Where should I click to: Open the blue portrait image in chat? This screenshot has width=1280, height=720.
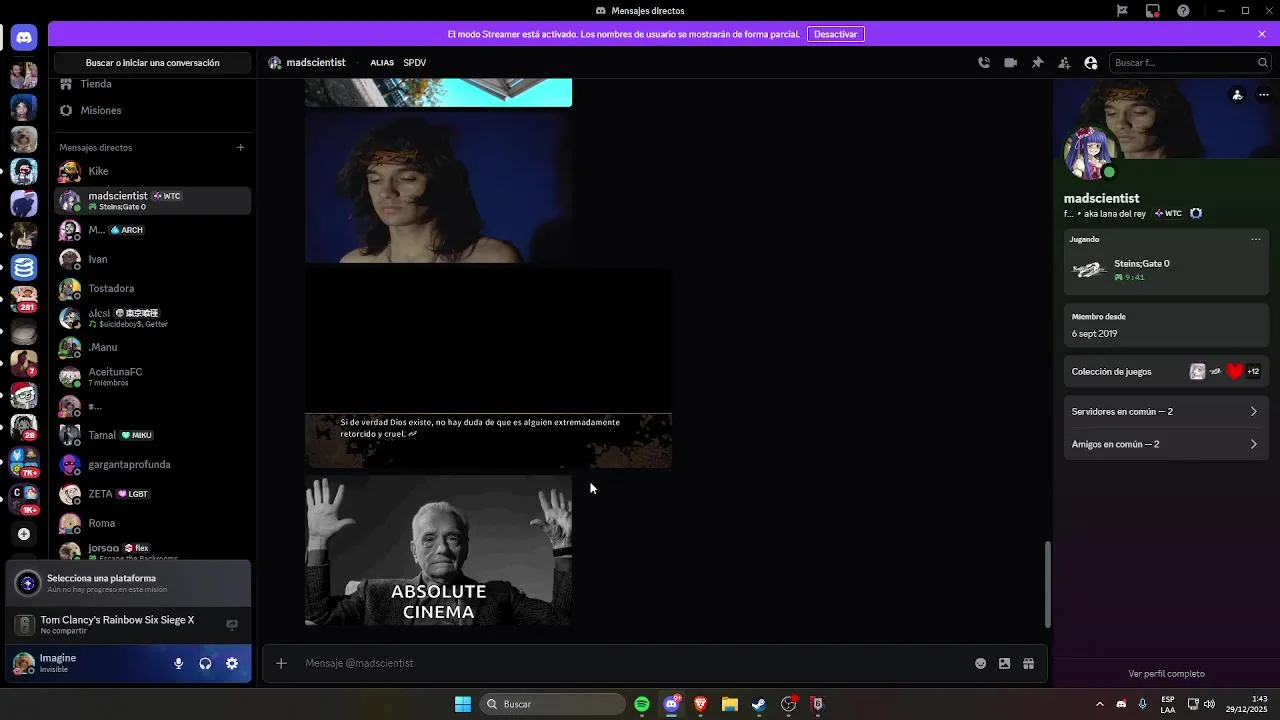tap(438, 188)
